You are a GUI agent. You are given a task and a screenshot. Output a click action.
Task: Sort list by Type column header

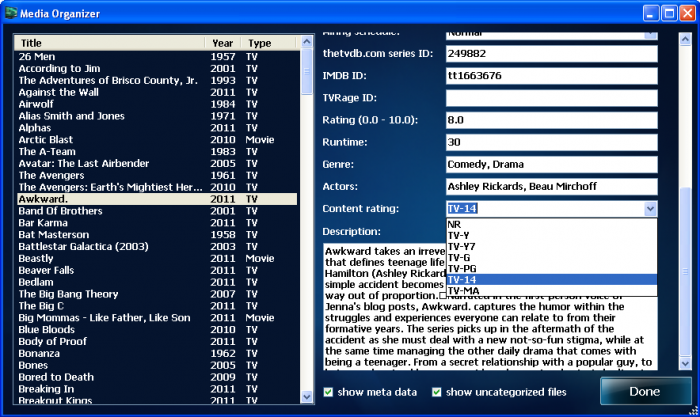268,43
